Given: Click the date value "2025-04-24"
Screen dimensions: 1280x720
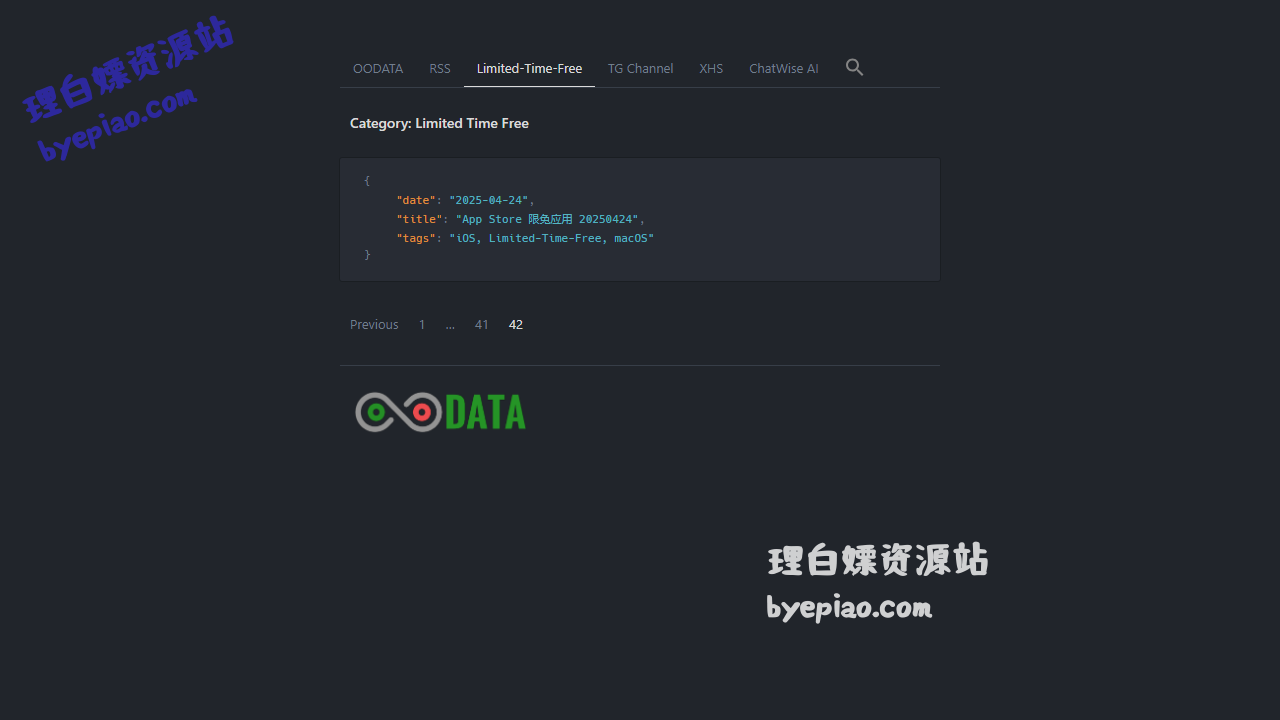Looking at the screenshot, I should pyautogui.click(x=489, y=200).
